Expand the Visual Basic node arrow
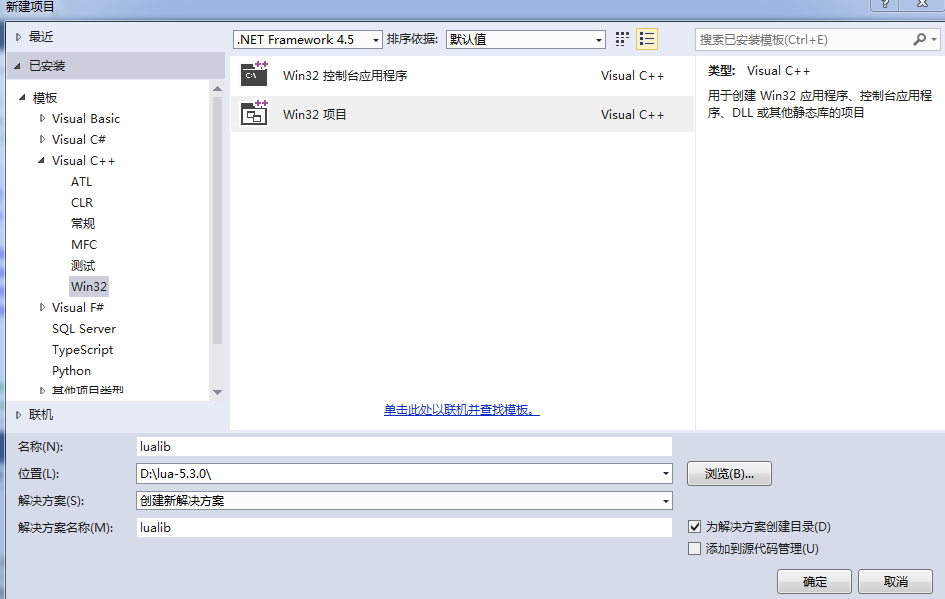Viewport: 945px width, 599px height. pos(42,118)
